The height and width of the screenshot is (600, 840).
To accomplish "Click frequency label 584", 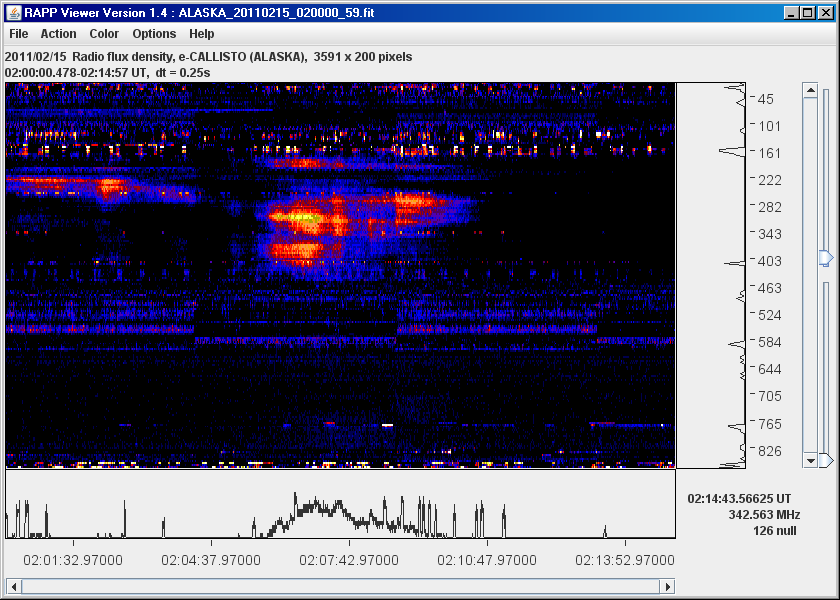I will tap(769, 342).
